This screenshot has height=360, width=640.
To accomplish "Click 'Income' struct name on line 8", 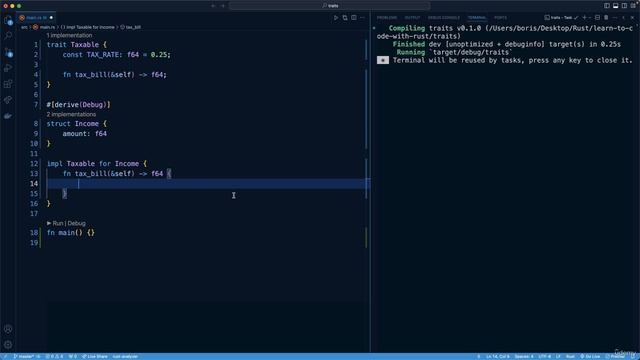I will [87, 124].
